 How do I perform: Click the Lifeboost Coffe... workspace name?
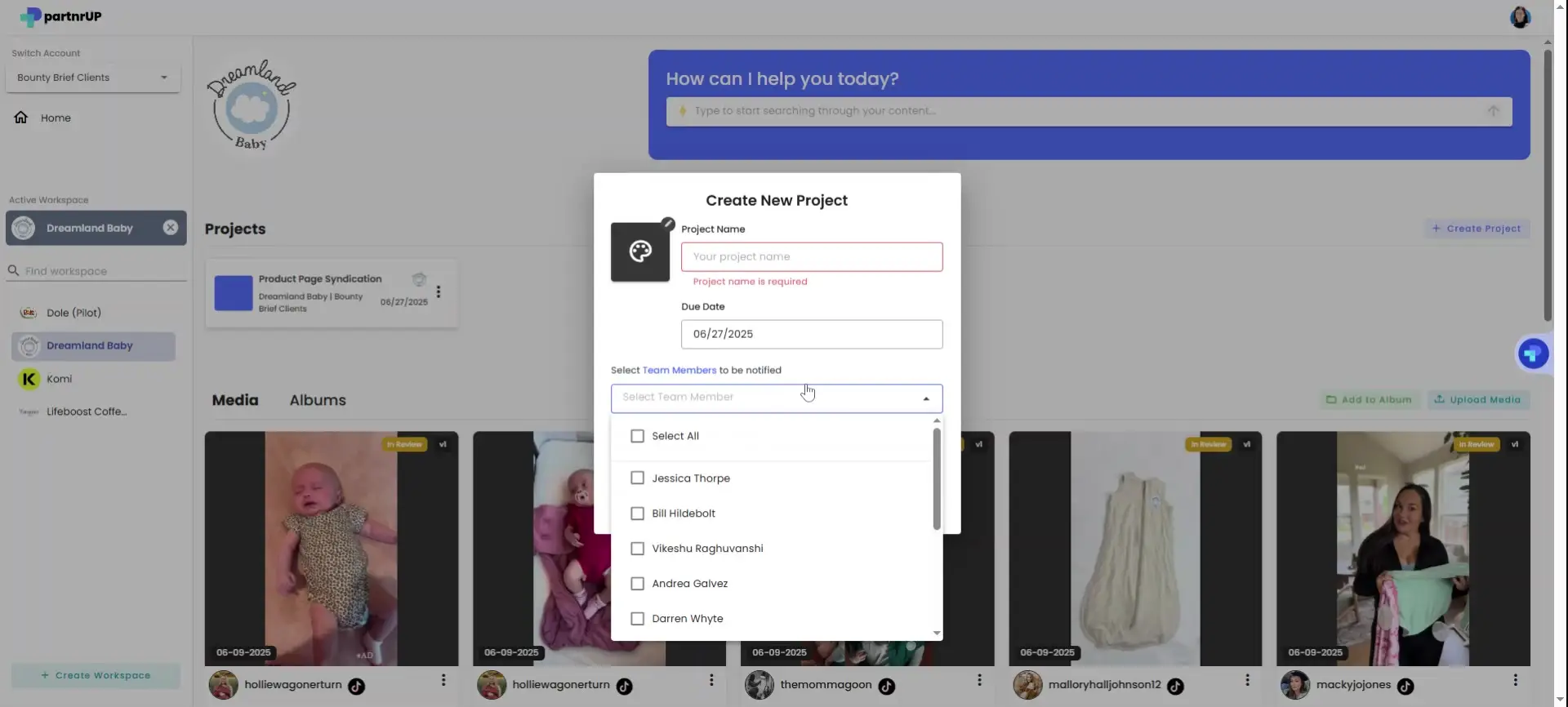click(87, 411)
